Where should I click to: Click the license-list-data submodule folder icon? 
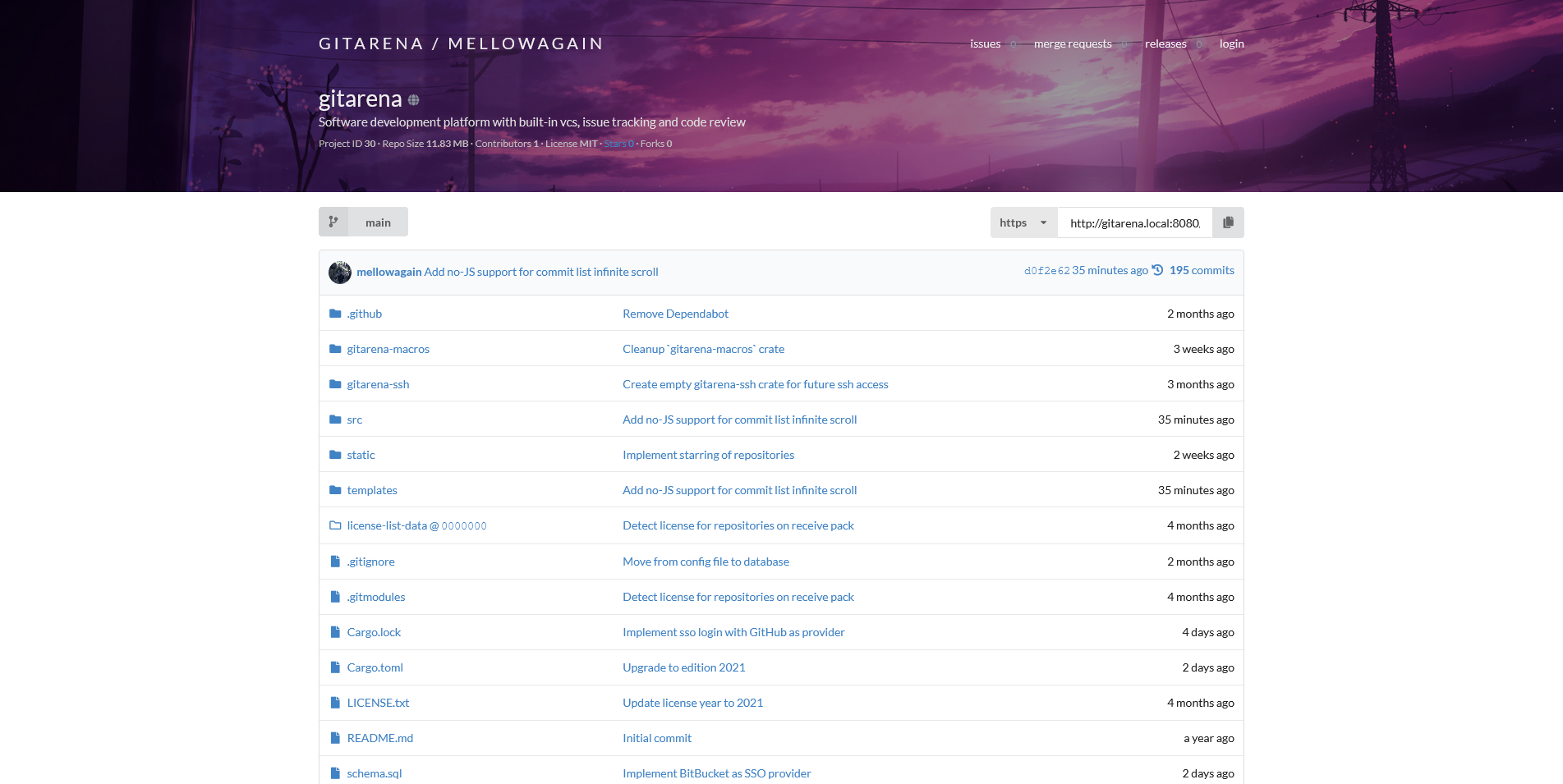point(335,525)
